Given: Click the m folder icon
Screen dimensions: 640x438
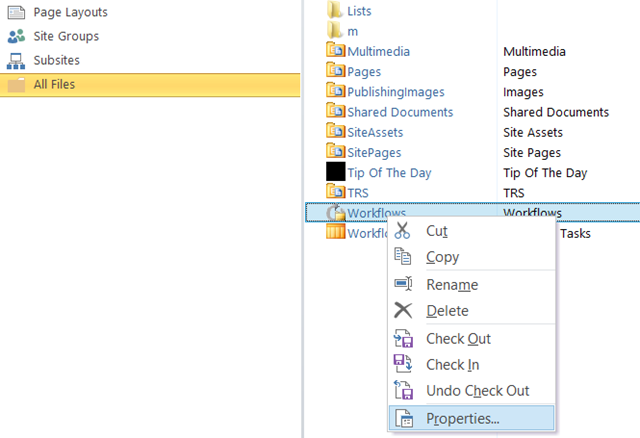Looking at the screenshot, I should point(335,30).
